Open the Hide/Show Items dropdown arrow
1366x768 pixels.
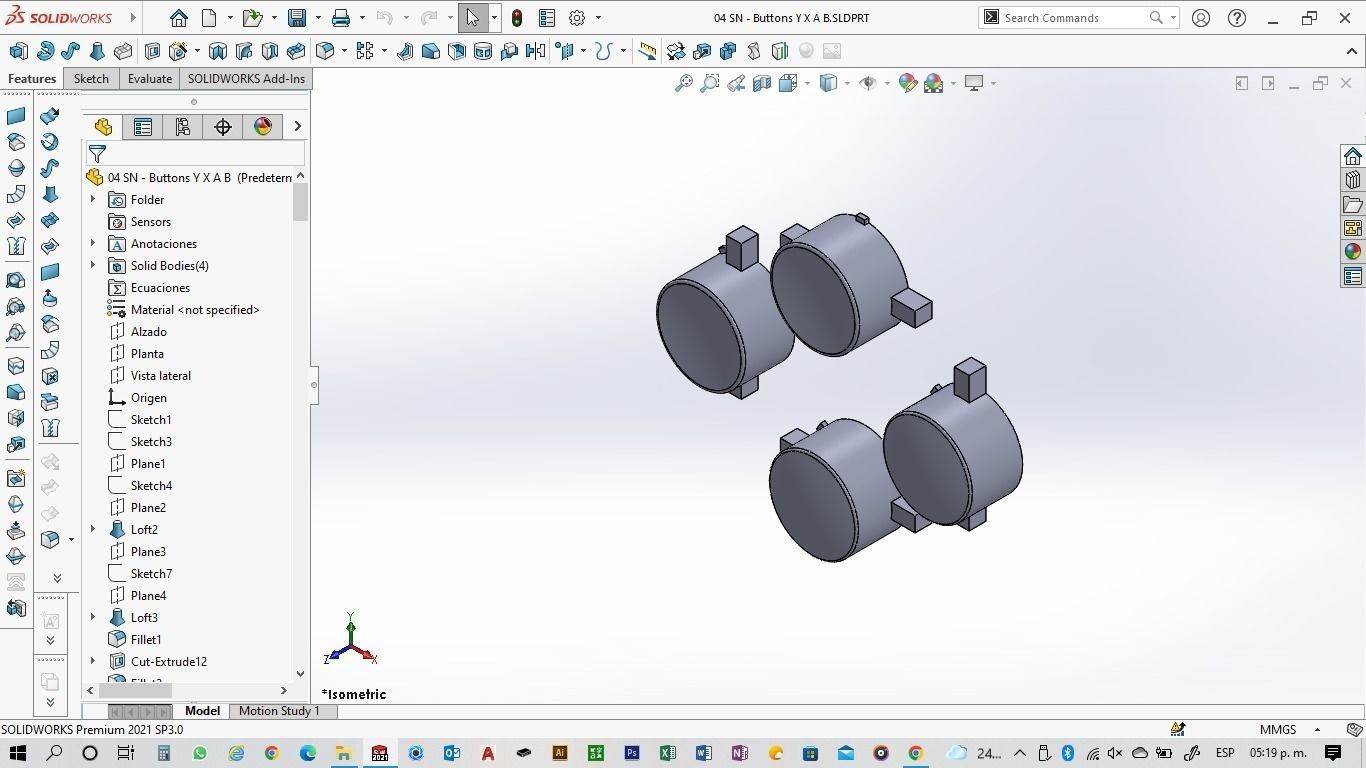[886, 83]
